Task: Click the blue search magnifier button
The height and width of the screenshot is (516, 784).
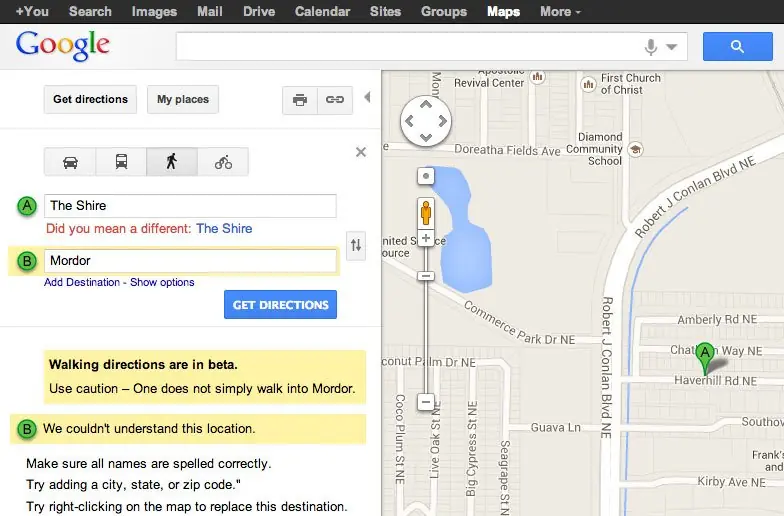Action: point(738,46)
